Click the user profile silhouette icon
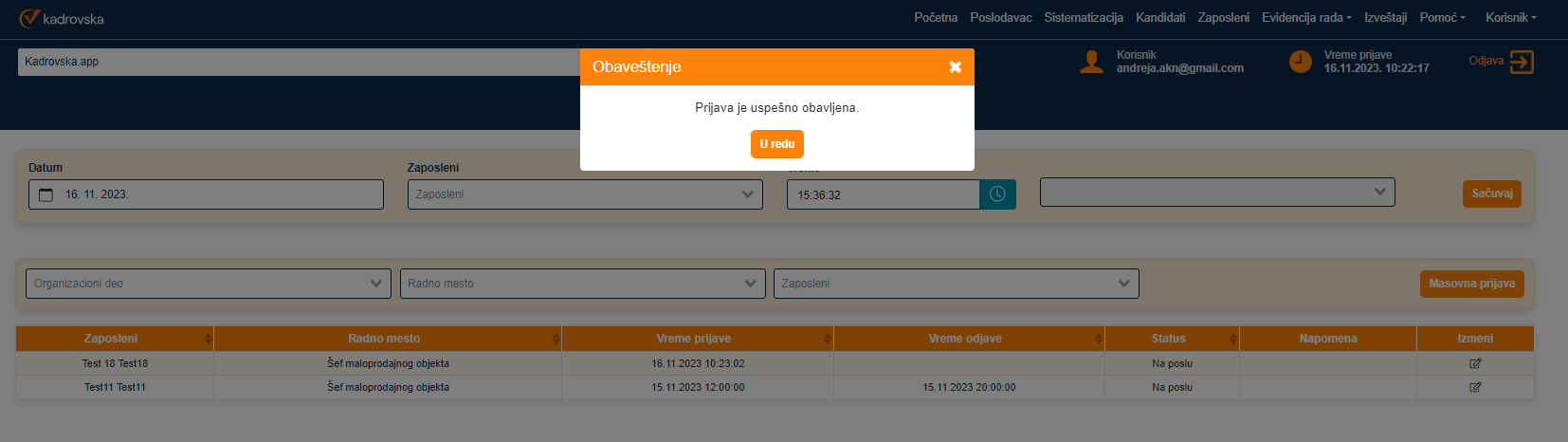The image size is (1568, 442). tap(1091, 63)
